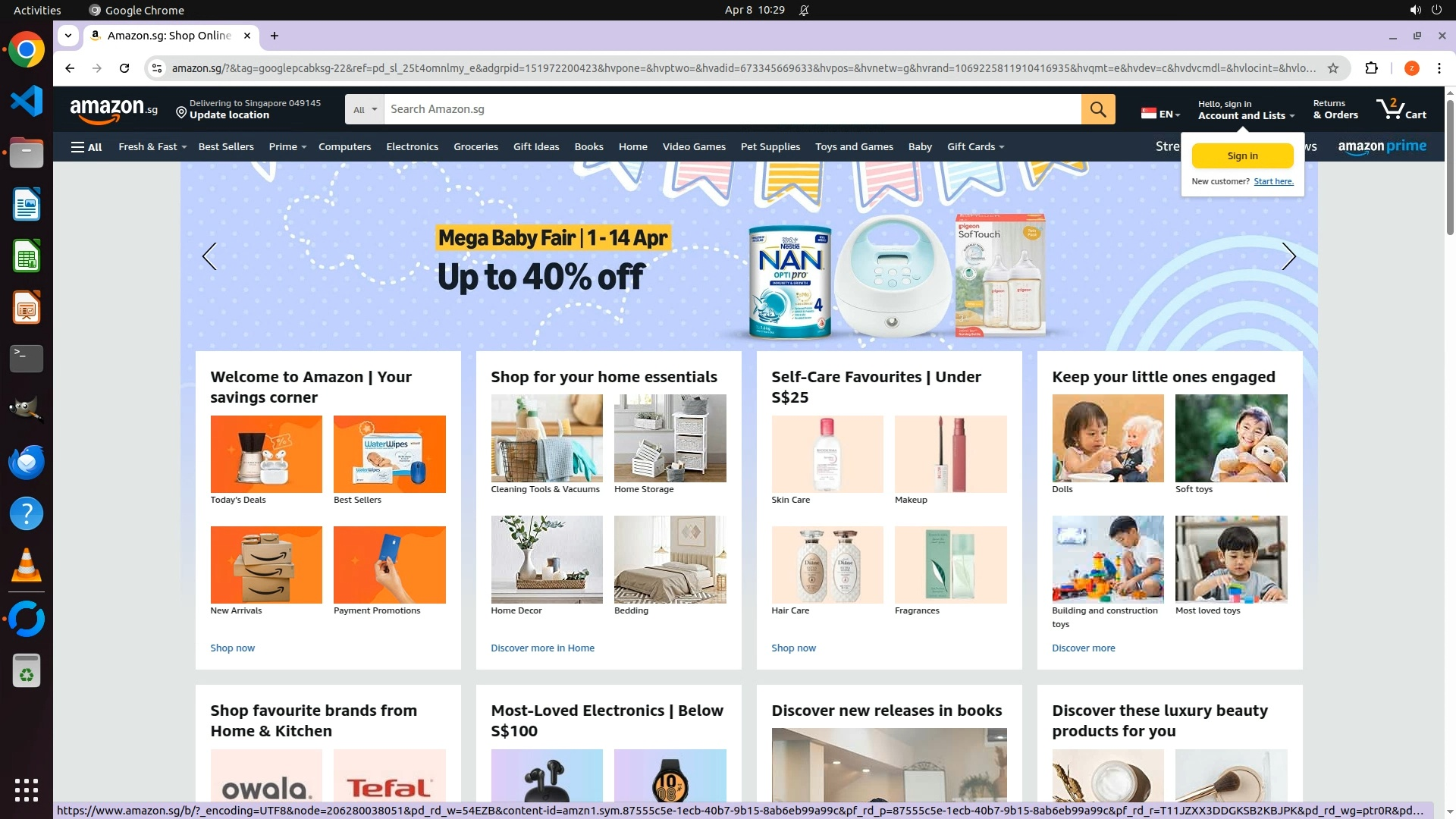
Task: Bookmark this page with star icon
Action: pyautogui.click(x=1333, y=68)
